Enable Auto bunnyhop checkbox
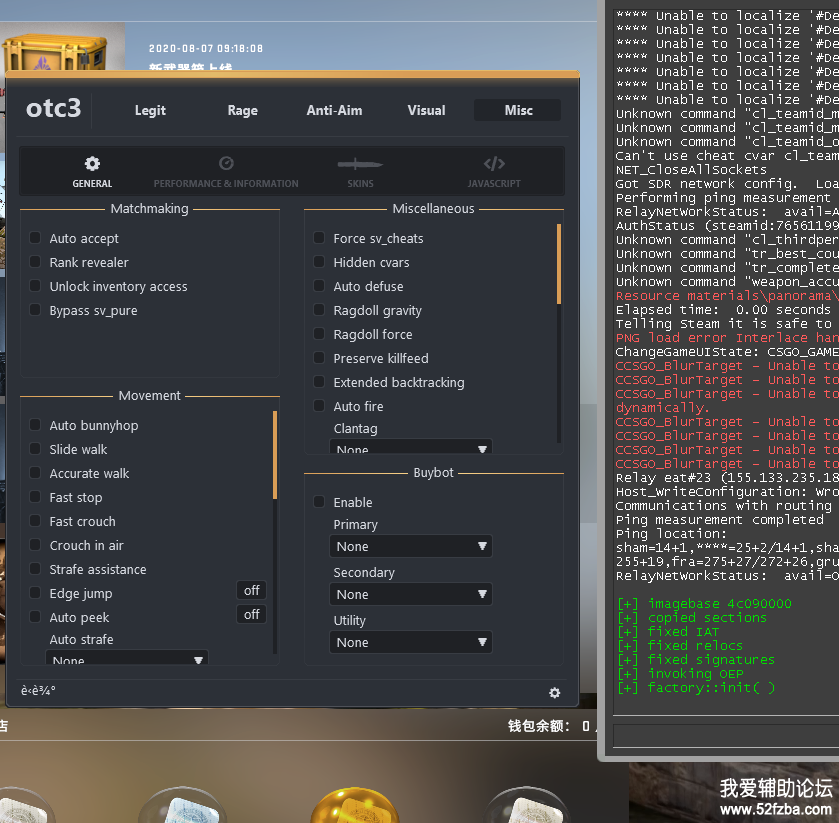 [x=35, y=425]
